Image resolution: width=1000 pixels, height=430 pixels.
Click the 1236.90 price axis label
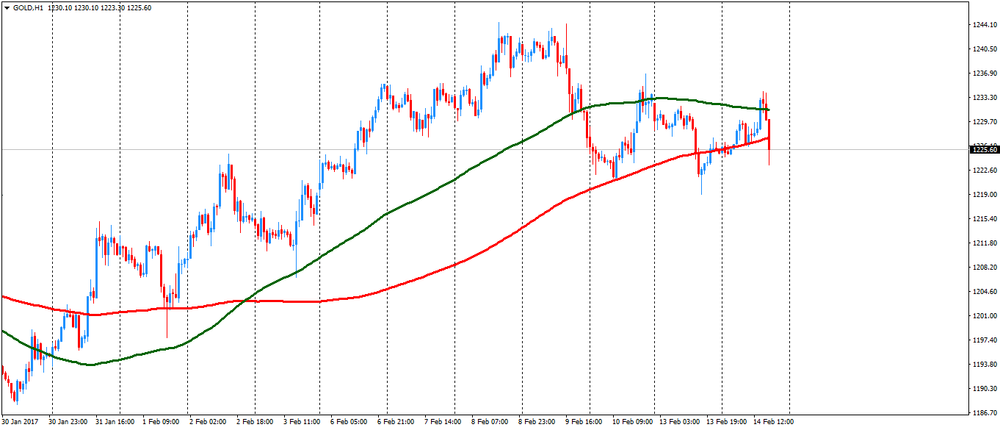coord(985,74)
